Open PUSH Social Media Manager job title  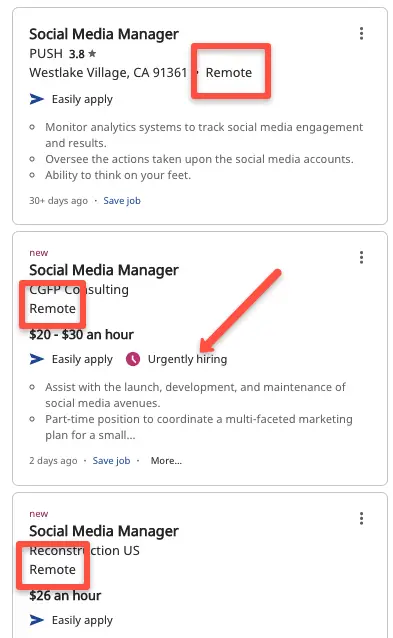click(104, 34)
